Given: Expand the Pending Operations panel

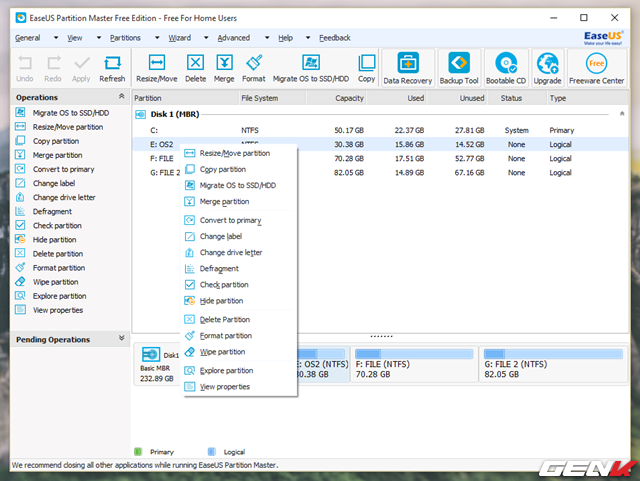Looking at the screenshot, I should 121,338.
